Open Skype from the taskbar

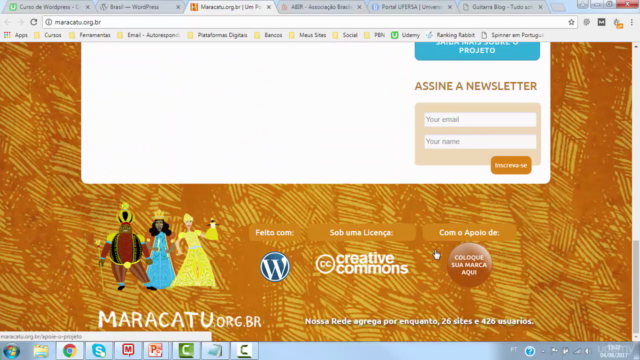pos(99,351)
